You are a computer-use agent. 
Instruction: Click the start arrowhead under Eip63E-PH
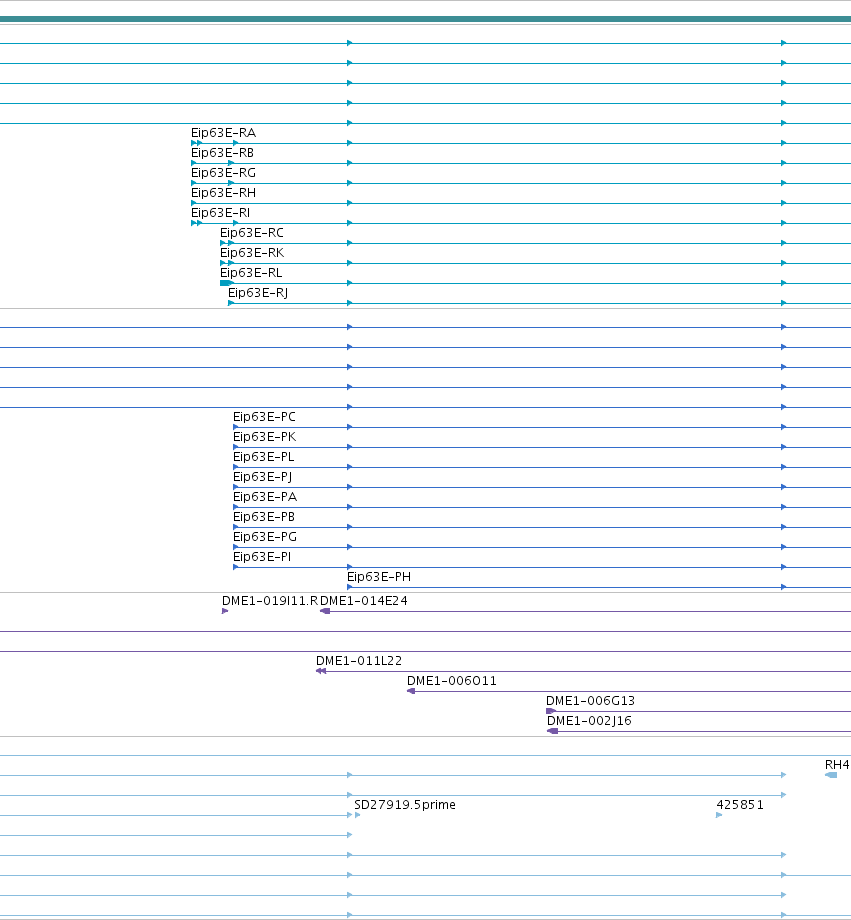tap(350, 587)
